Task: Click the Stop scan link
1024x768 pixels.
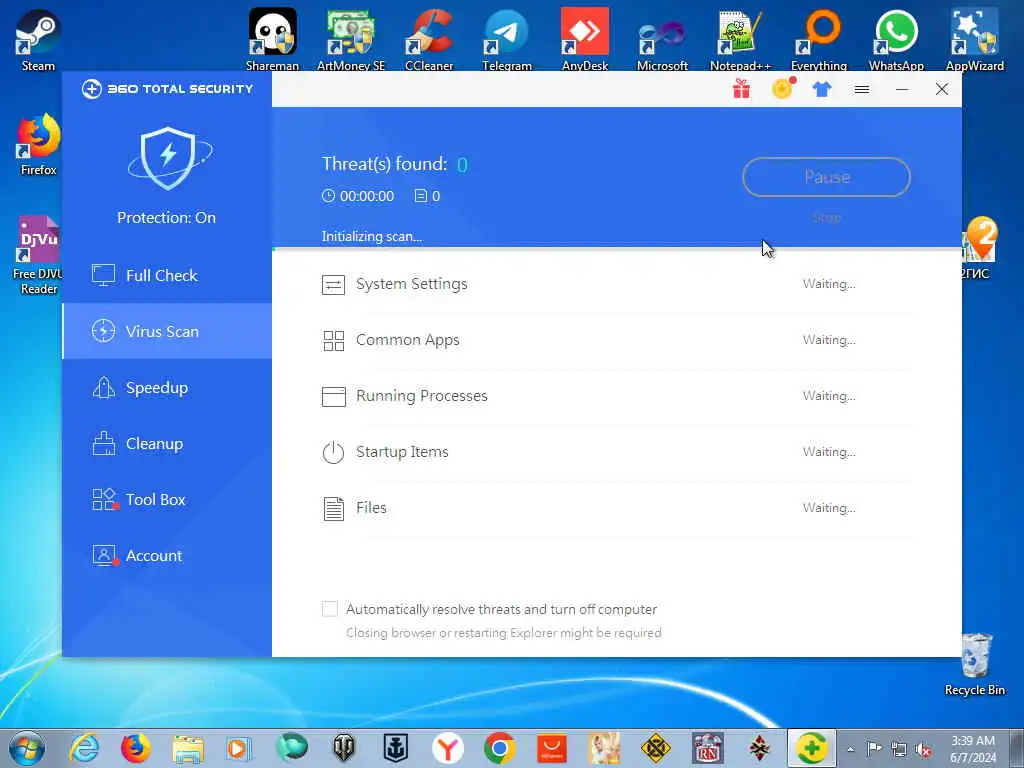Action: [827, 217]
